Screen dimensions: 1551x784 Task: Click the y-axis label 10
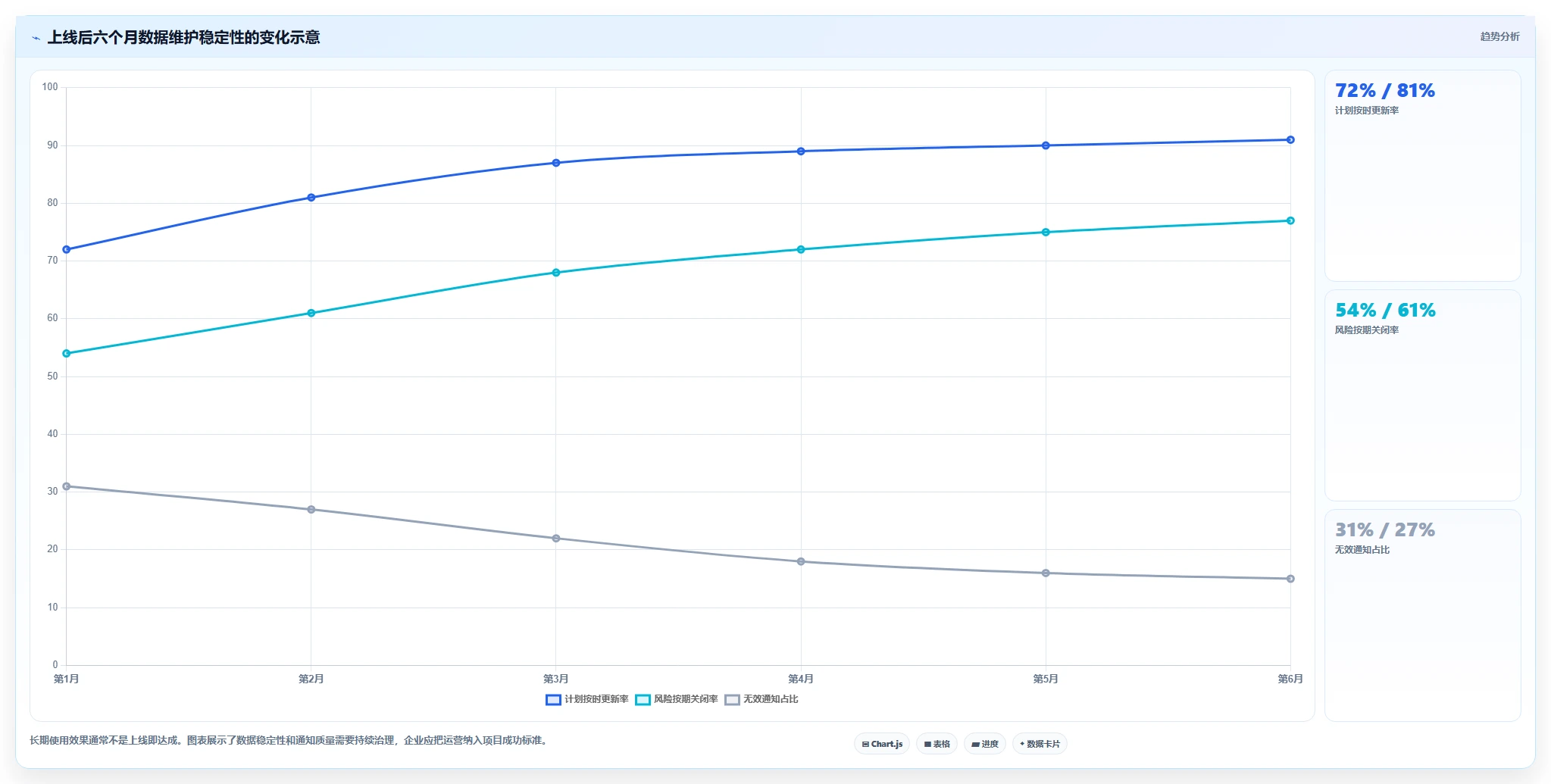click(52, 608)
